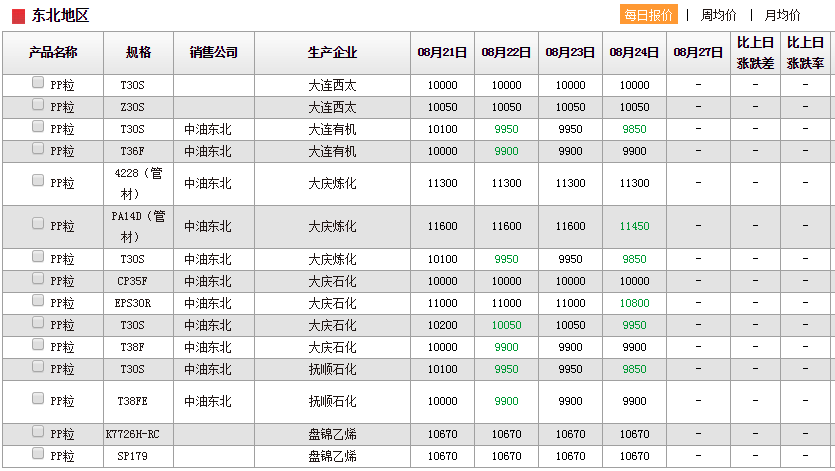Click the 08月21日 column header
The width and height of the screenshot is (835, 471).
click(x=443, y=52)
